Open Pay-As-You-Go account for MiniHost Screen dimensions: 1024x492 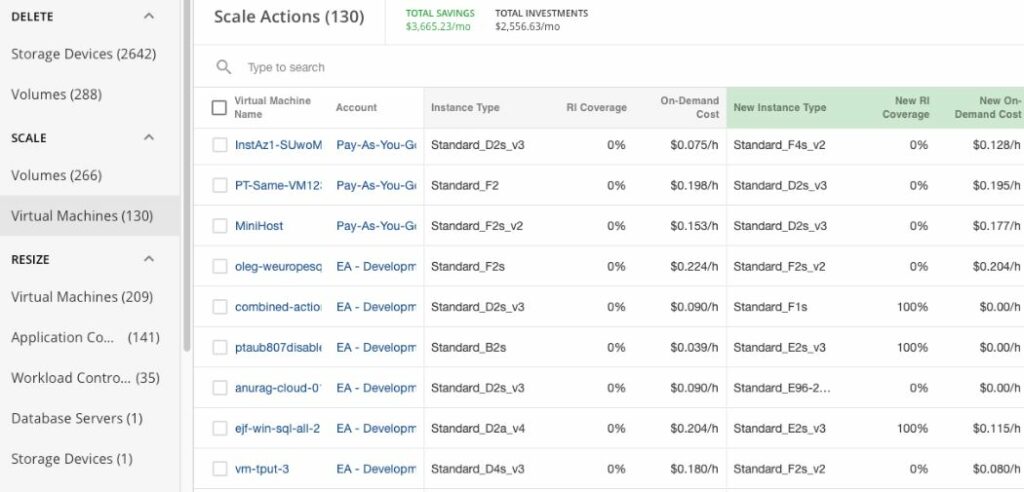coord(376,226)
